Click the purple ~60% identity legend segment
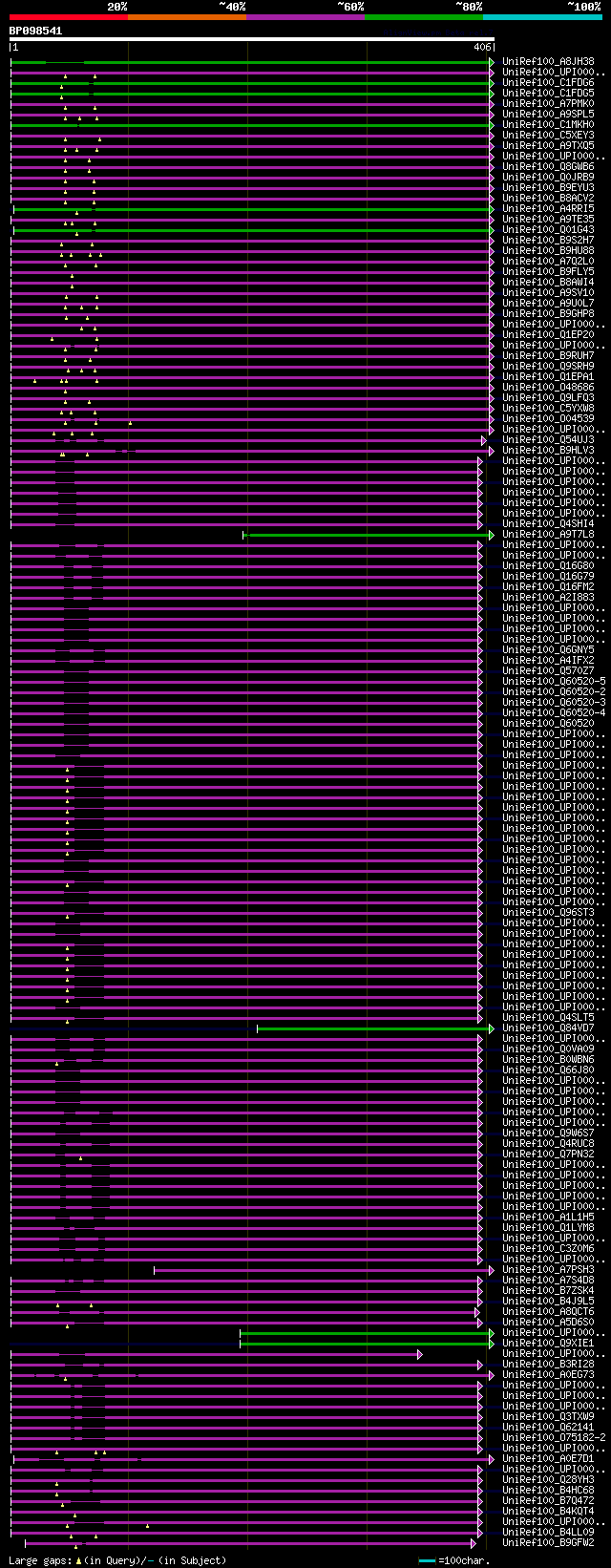 point(305,17)
